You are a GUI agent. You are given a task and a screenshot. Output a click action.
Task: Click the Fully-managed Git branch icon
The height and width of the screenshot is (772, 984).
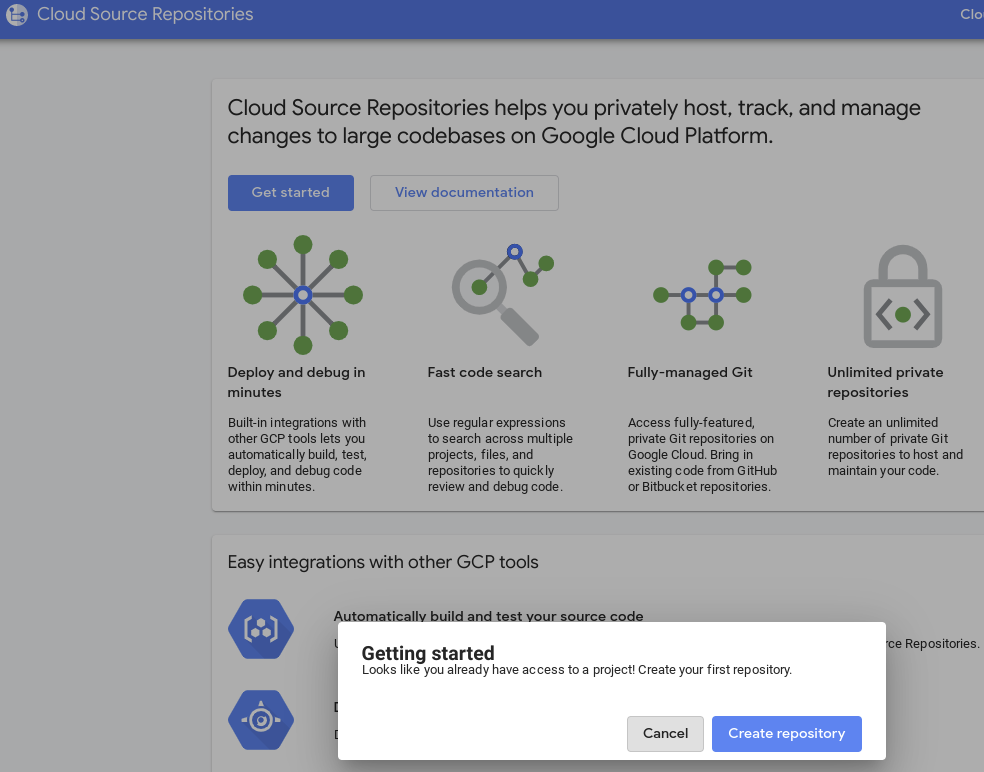[x=703, y=295]
